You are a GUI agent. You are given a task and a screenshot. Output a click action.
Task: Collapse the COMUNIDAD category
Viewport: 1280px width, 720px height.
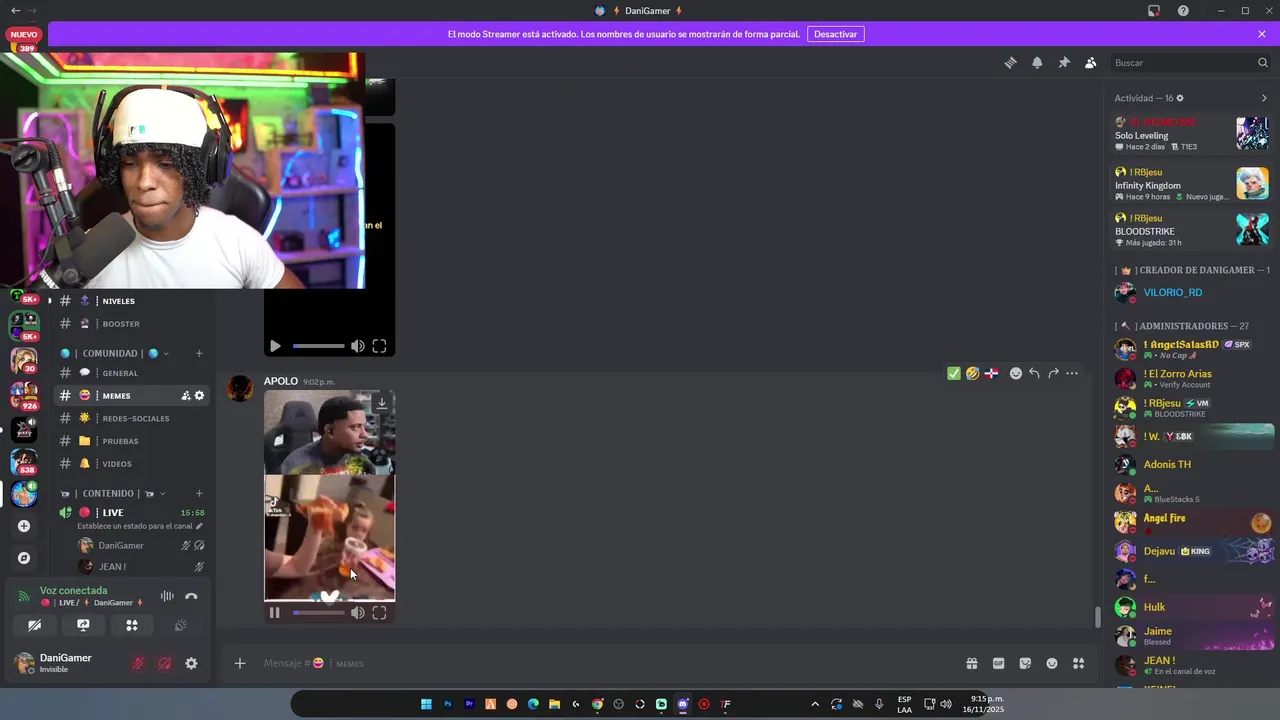pos(115,353)
